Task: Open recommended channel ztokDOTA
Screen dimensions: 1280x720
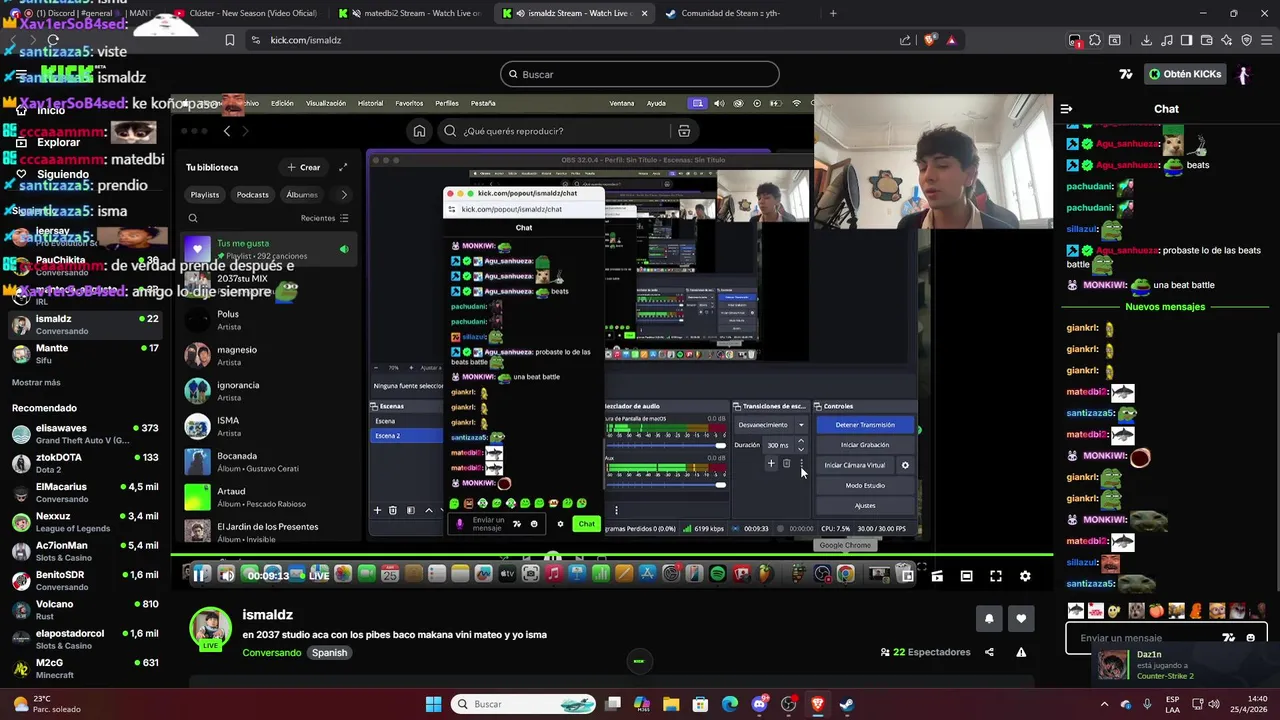Action: 85,463
